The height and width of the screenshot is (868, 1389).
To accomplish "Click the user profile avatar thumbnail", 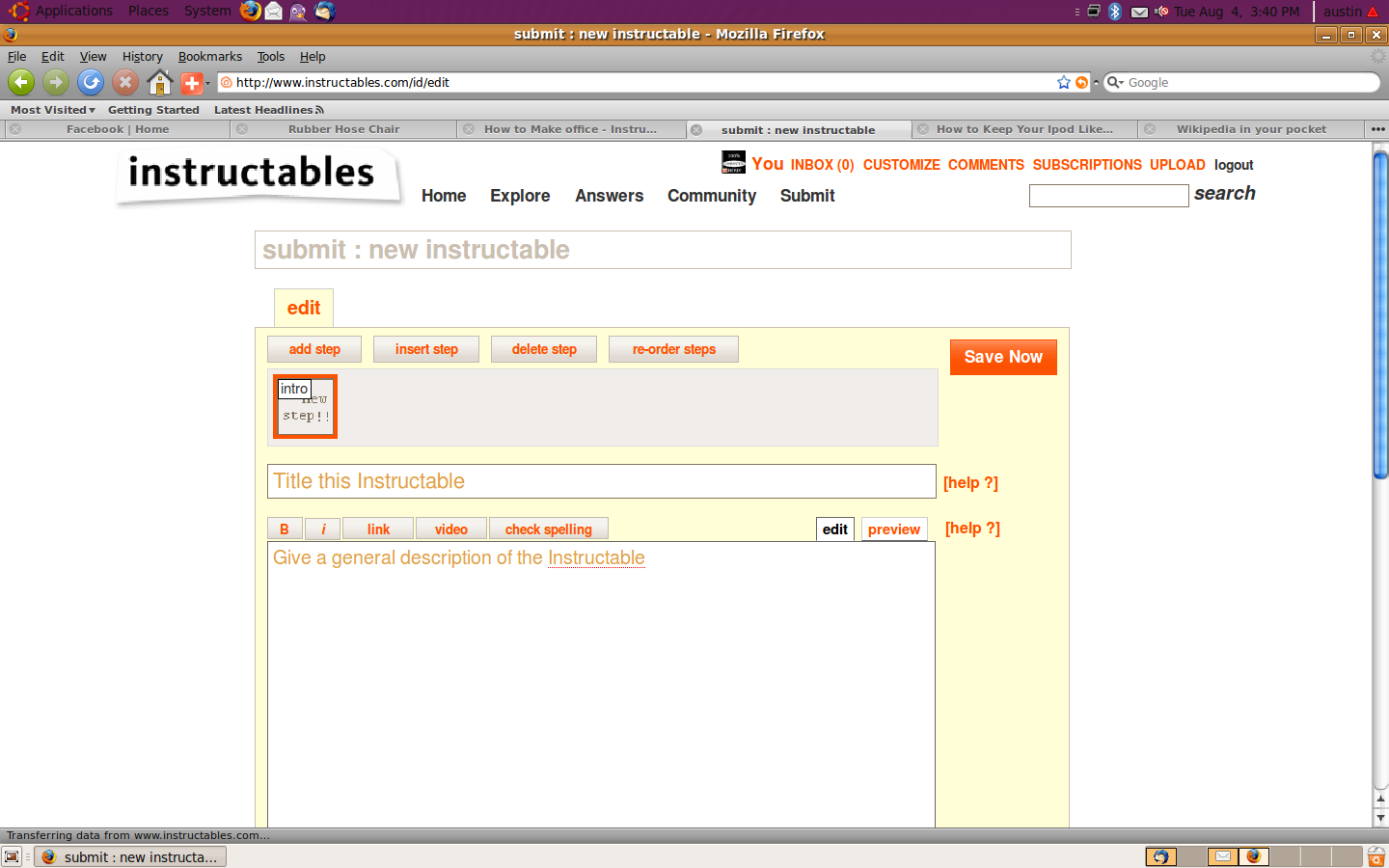I will 733,162.
